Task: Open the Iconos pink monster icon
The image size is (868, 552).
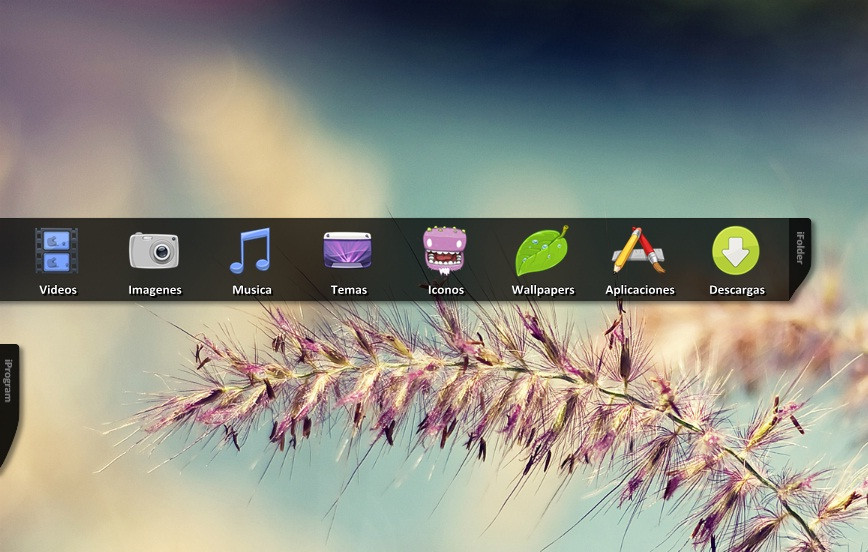Action: tap(445, 250)
